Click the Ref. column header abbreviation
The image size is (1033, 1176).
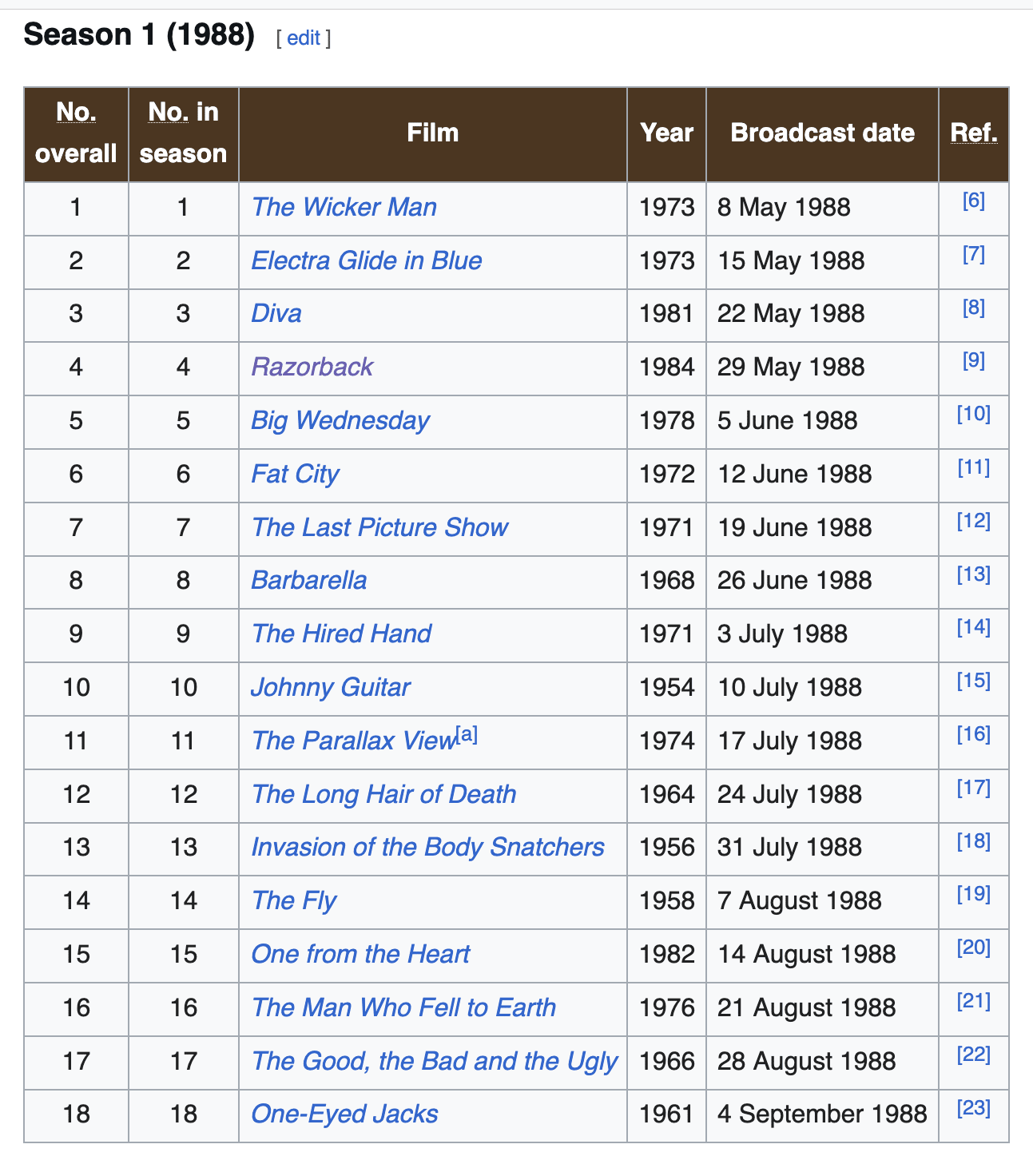point(974,133)
